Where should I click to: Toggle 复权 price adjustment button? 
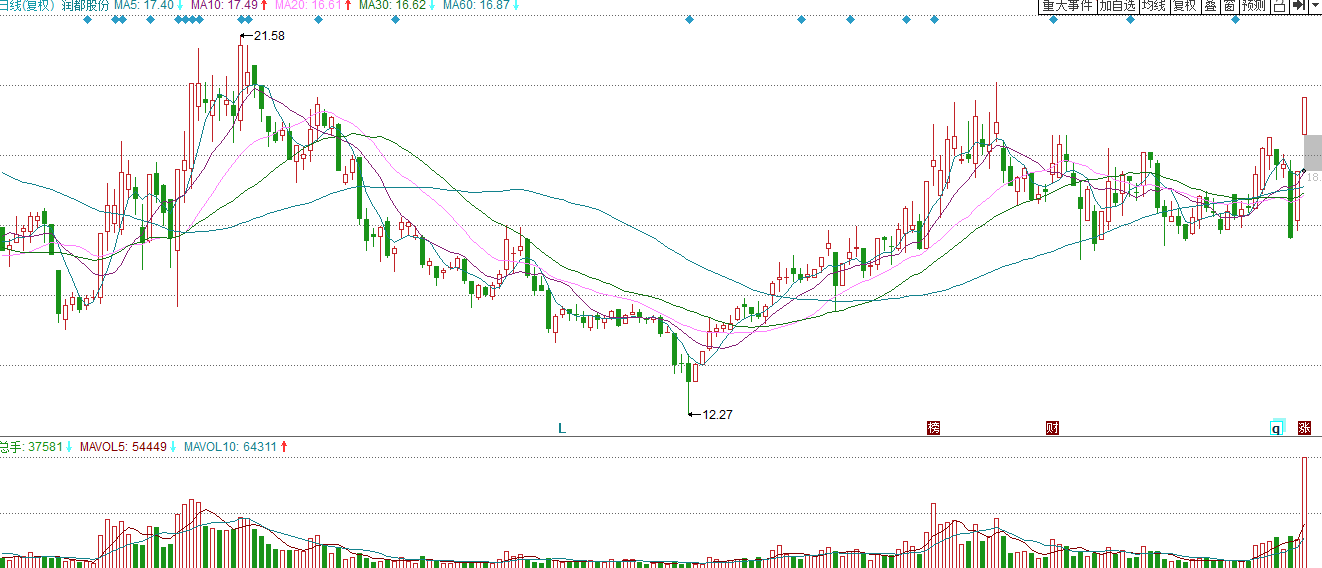pyautogui.click(x=1185, y=6)
